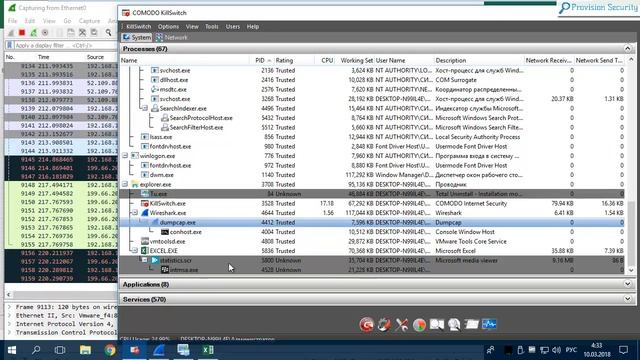
Task: Sort processes by User Name column header
Action: point(403,60)
